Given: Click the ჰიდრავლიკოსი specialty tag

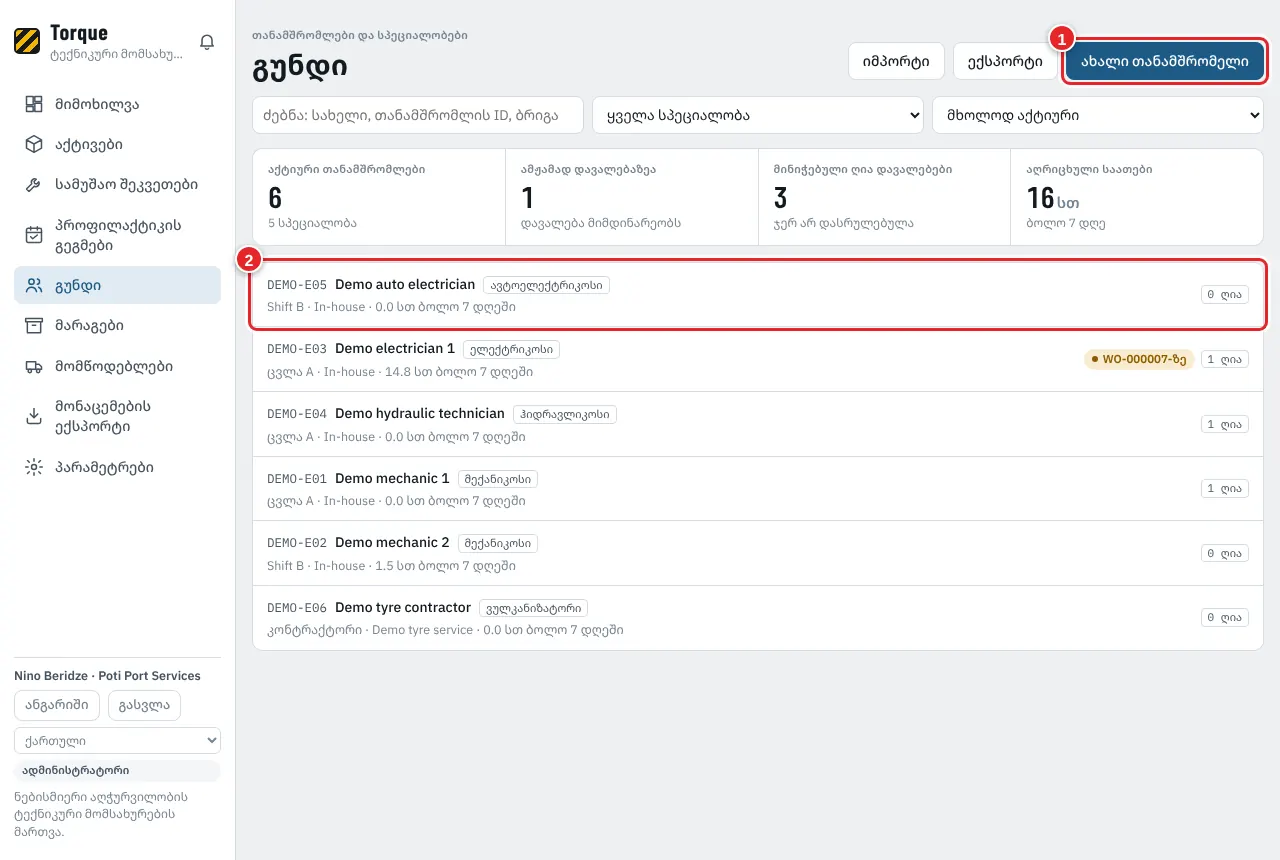Looking at the screenshot, I should click(565, 414).
